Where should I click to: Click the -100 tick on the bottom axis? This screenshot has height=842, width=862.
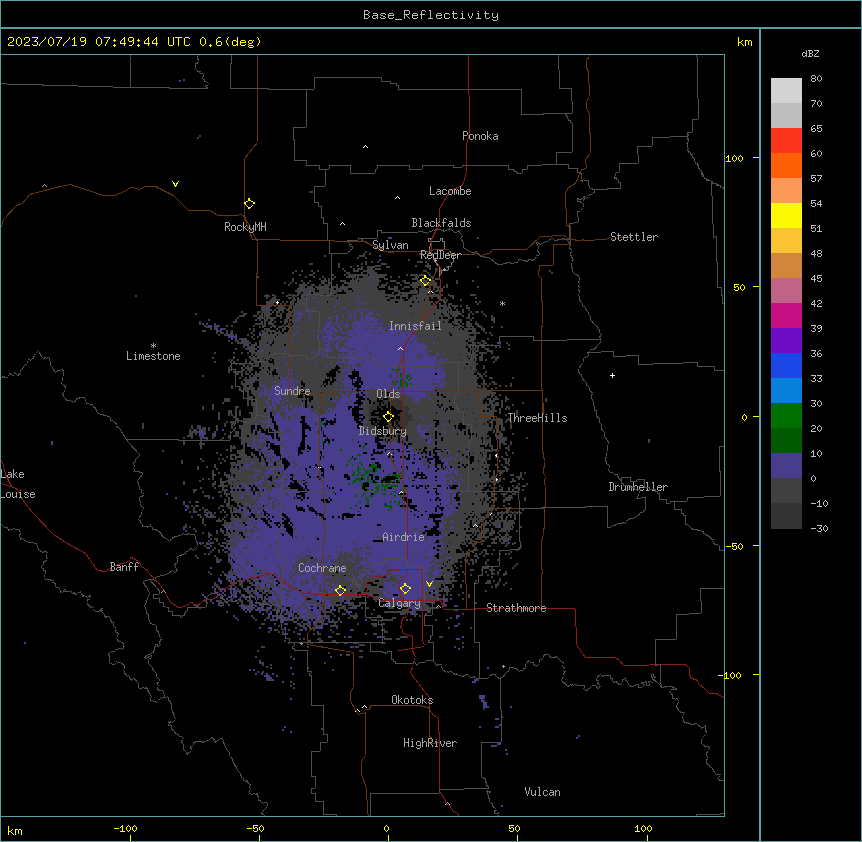tap(125, 828)
